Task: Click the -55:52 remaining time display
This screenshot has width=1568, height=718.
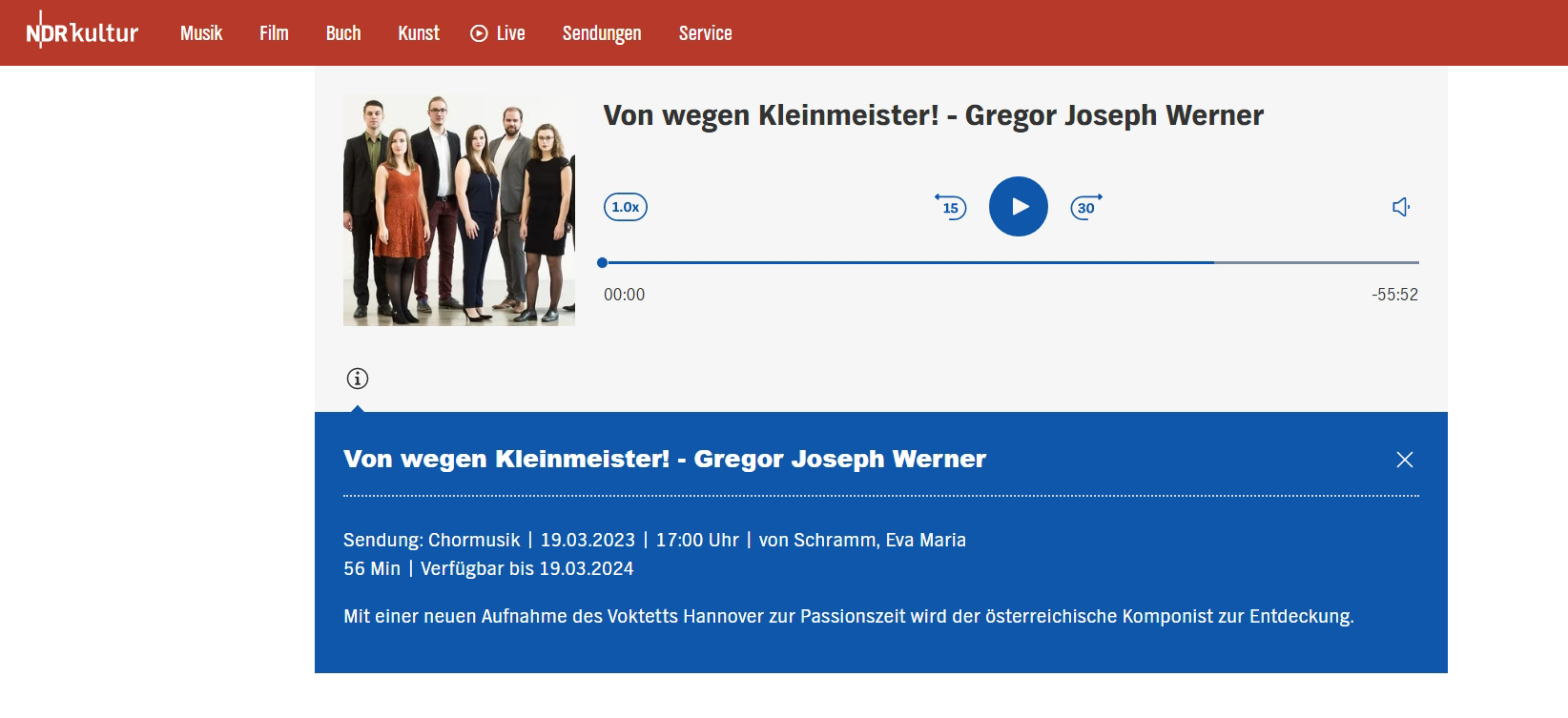Action: tap(1394, 295)
